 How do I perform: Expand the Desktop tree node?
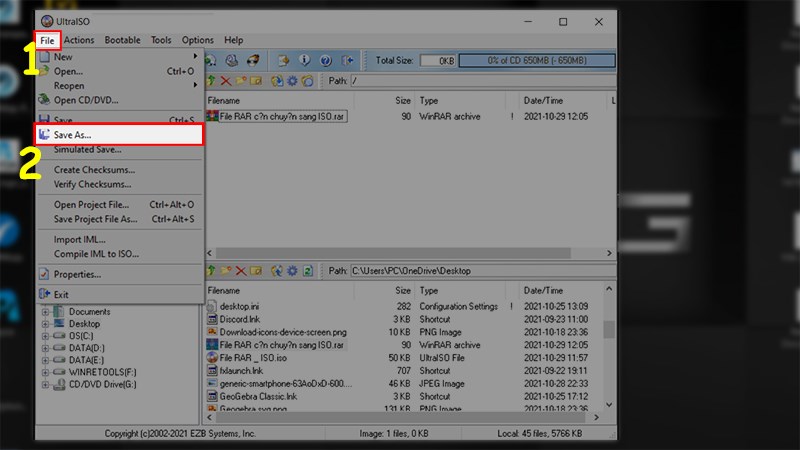click(x=45, y=324)
